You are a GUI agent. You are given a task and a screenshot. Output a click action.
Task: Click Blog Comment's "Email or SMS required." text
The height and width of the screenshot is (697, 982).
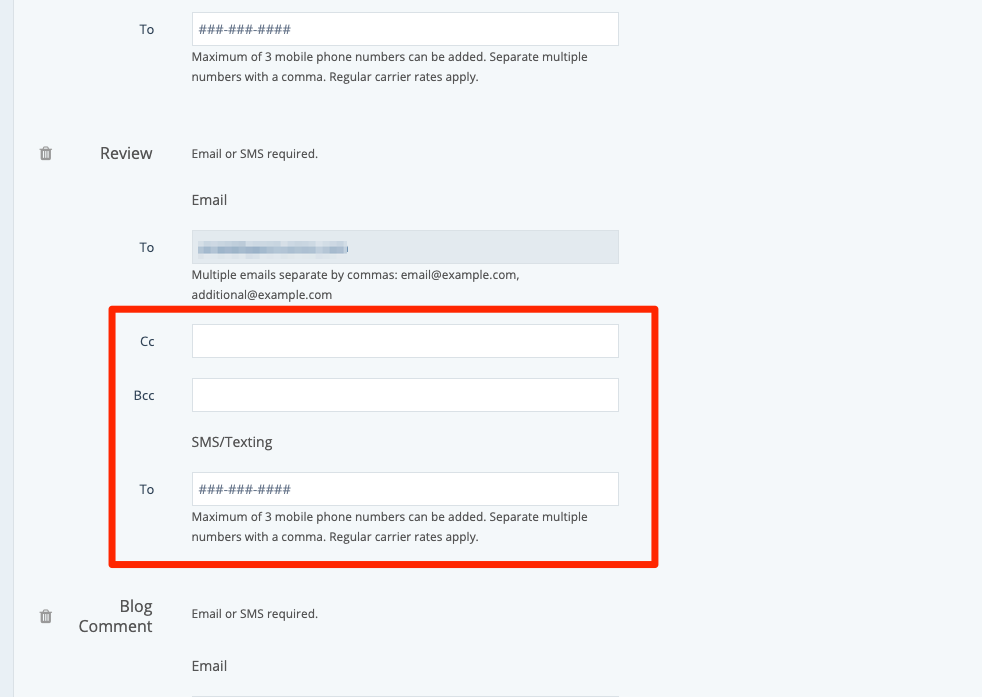tap(254, 614)
